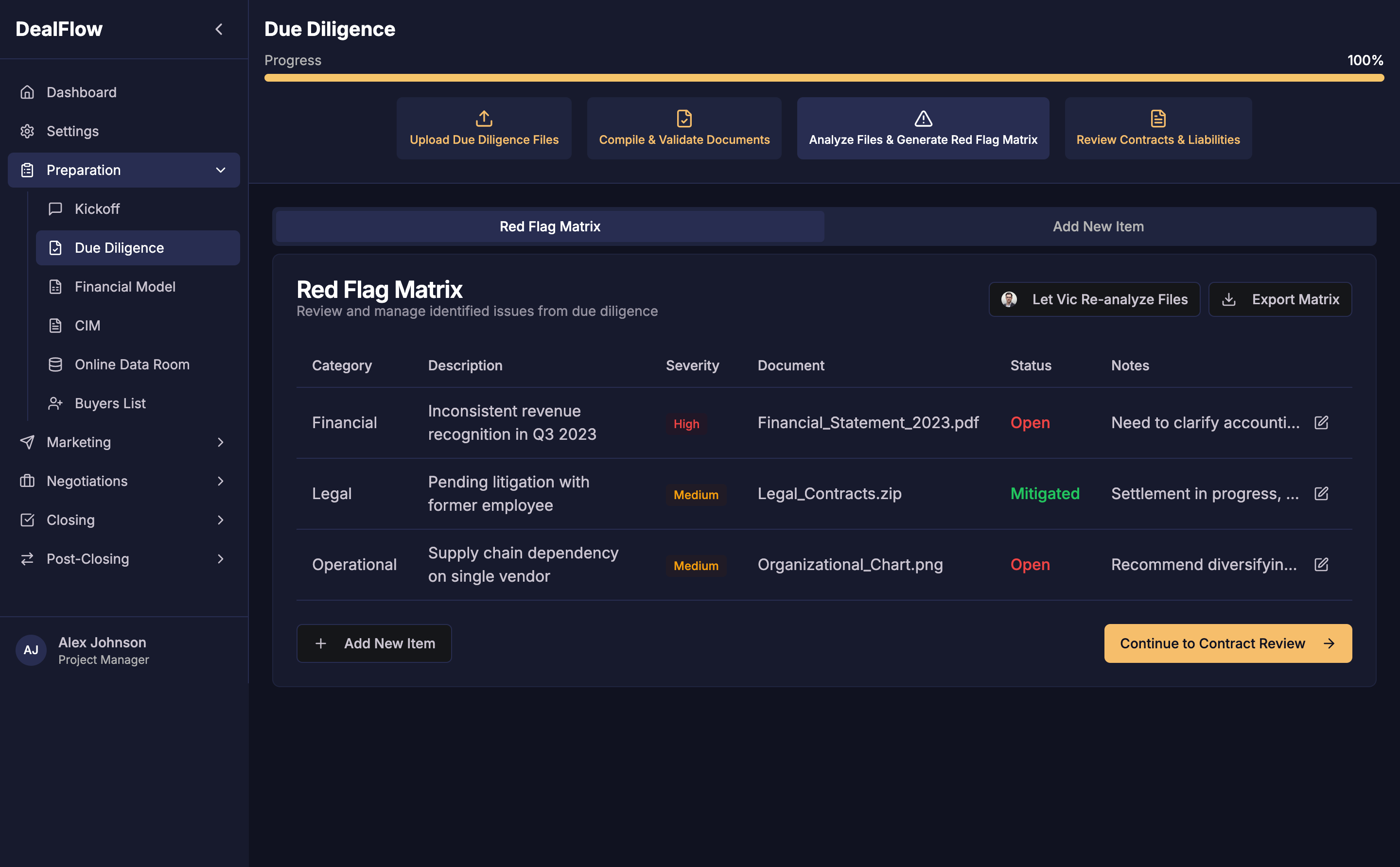
Task: Click Continue to Contract Review
Action: [x=1227, y=643]
